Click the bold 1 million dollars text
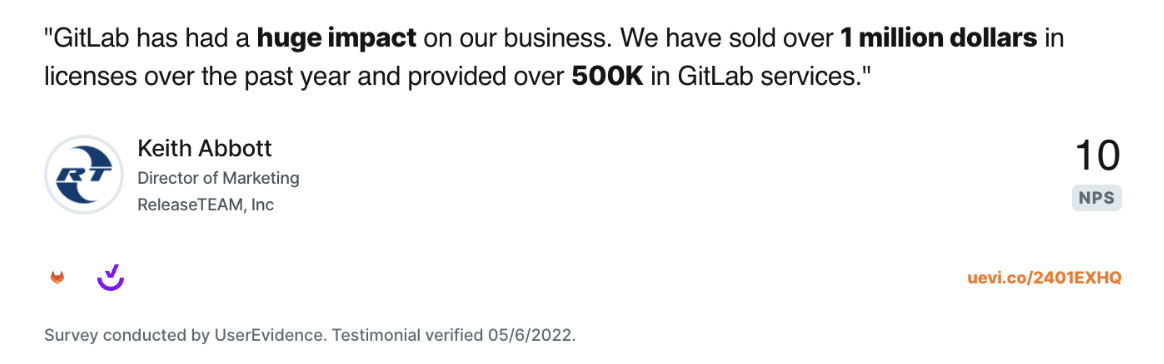The height and width of the screenshot is (364, 1164). point(939,39)
